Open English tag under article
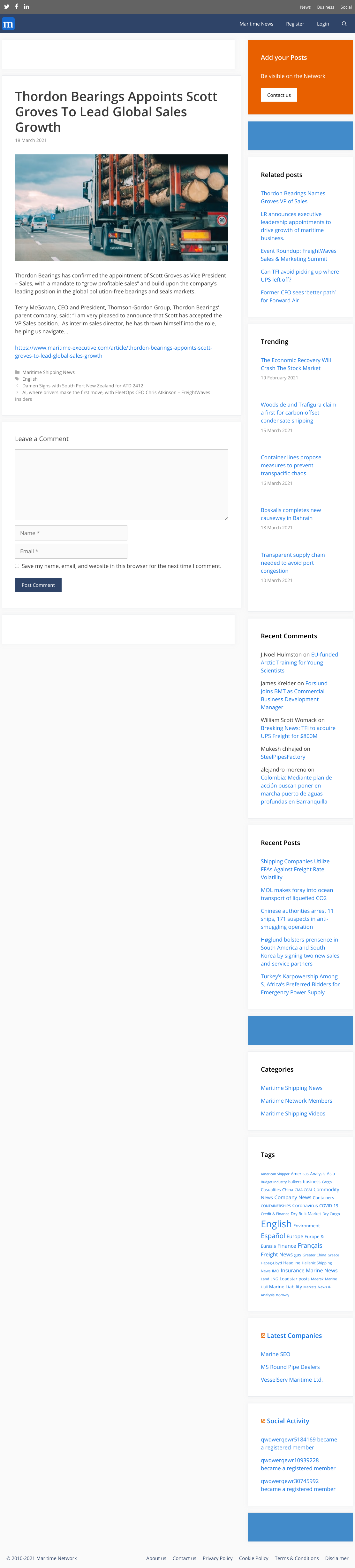The image size is (355, 1568). tap(30, 379)
